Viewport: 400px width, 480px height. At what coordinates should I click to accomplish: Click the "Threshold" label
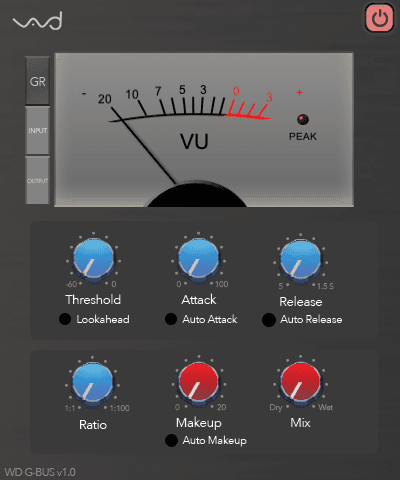click(93, 299)
